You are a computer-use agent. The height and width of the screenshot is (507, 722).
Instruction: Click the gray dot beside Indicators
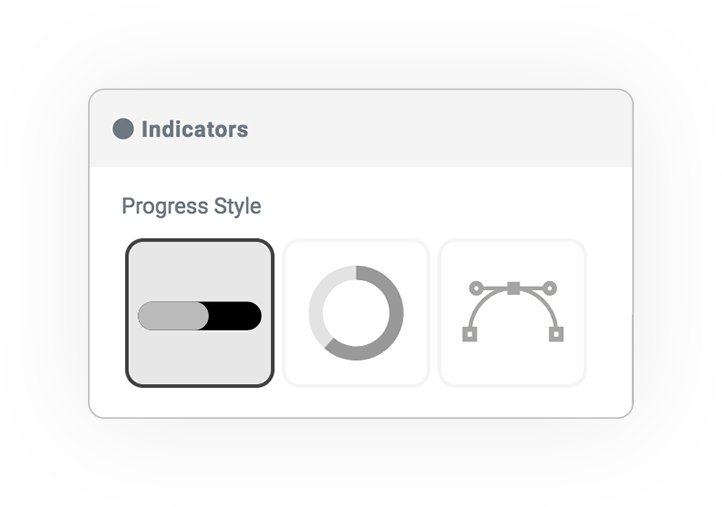[123, 129]
